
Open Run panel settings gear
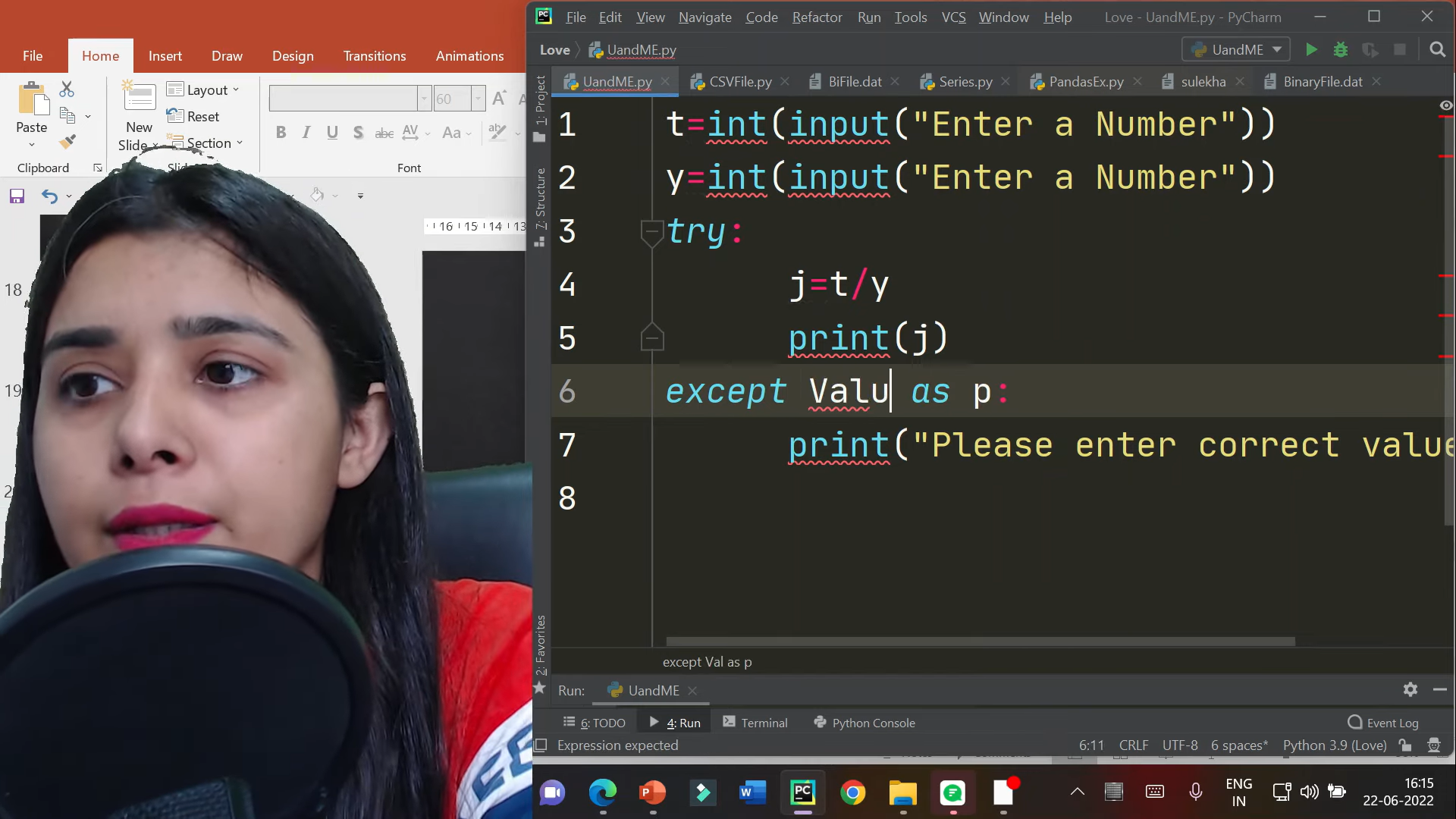coord(1410,689)
